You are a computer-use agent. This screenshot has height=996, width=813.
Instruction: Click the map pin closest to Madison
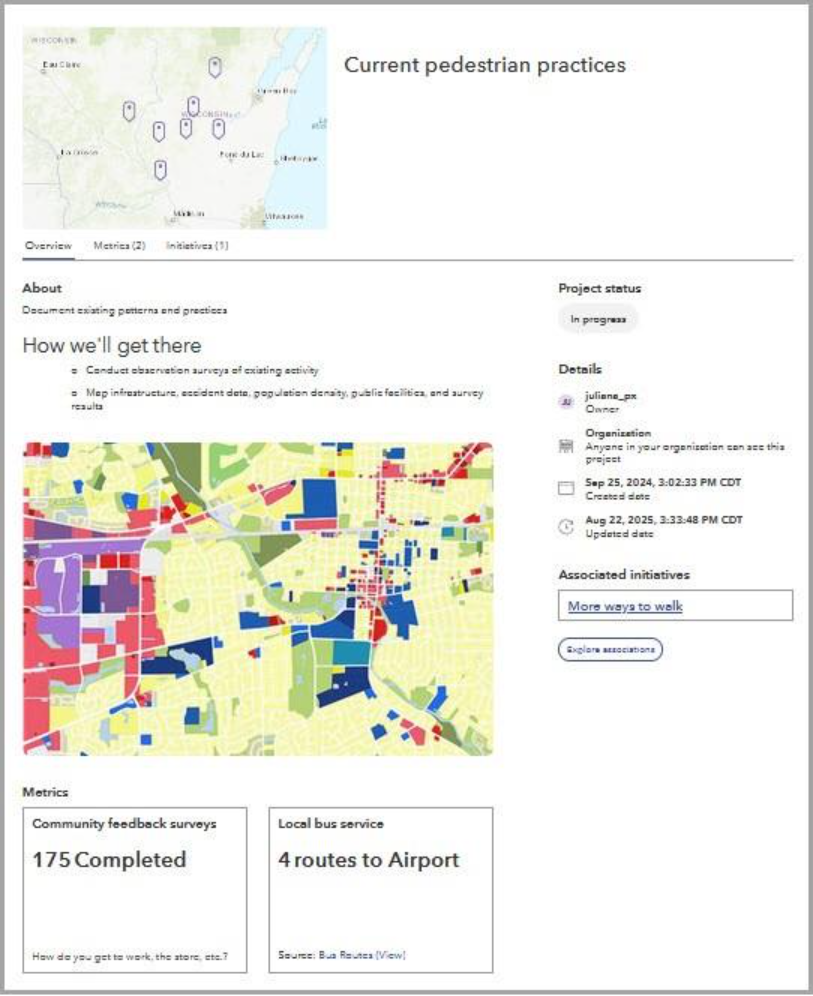pos(160,170)
